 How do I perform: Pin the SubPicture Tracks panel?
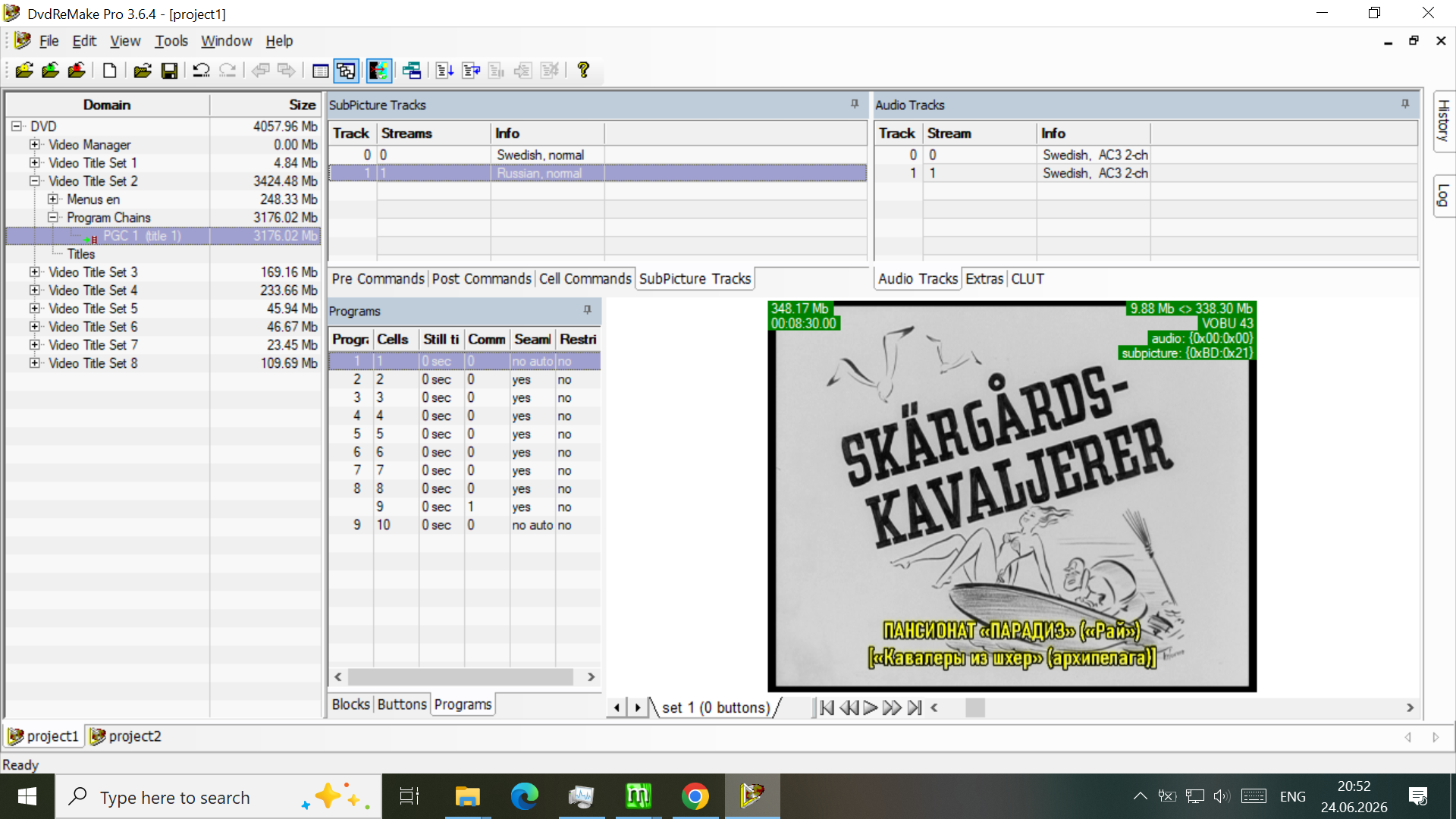855,104
